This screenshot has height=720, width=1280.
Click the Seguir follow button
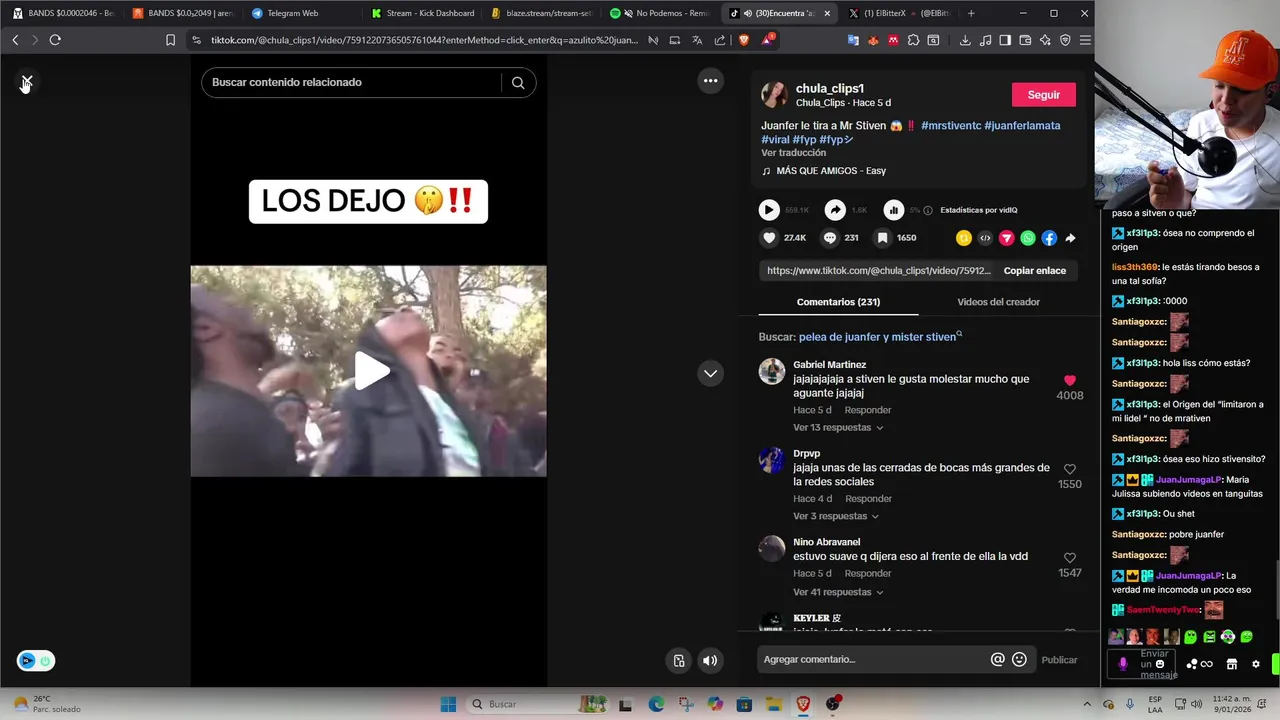pyautogui.click(x=1043, y=95)
